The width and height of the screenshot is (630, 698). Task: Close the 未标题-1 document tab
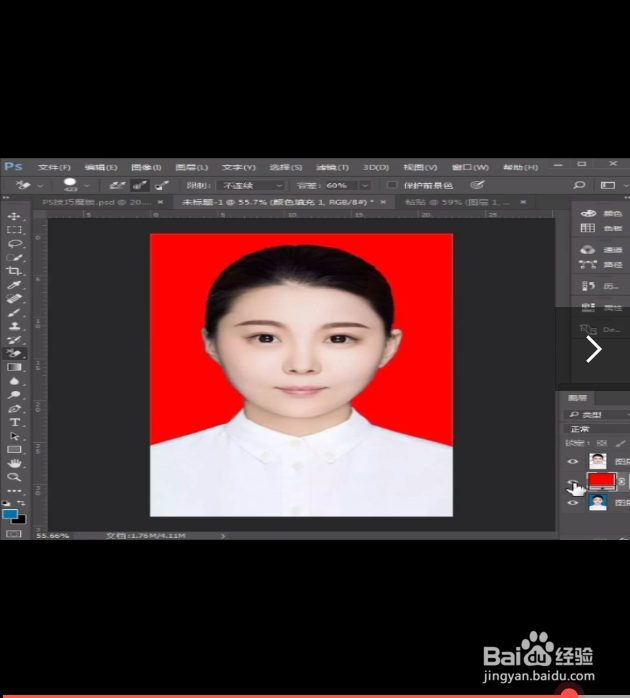coord(383,202)
